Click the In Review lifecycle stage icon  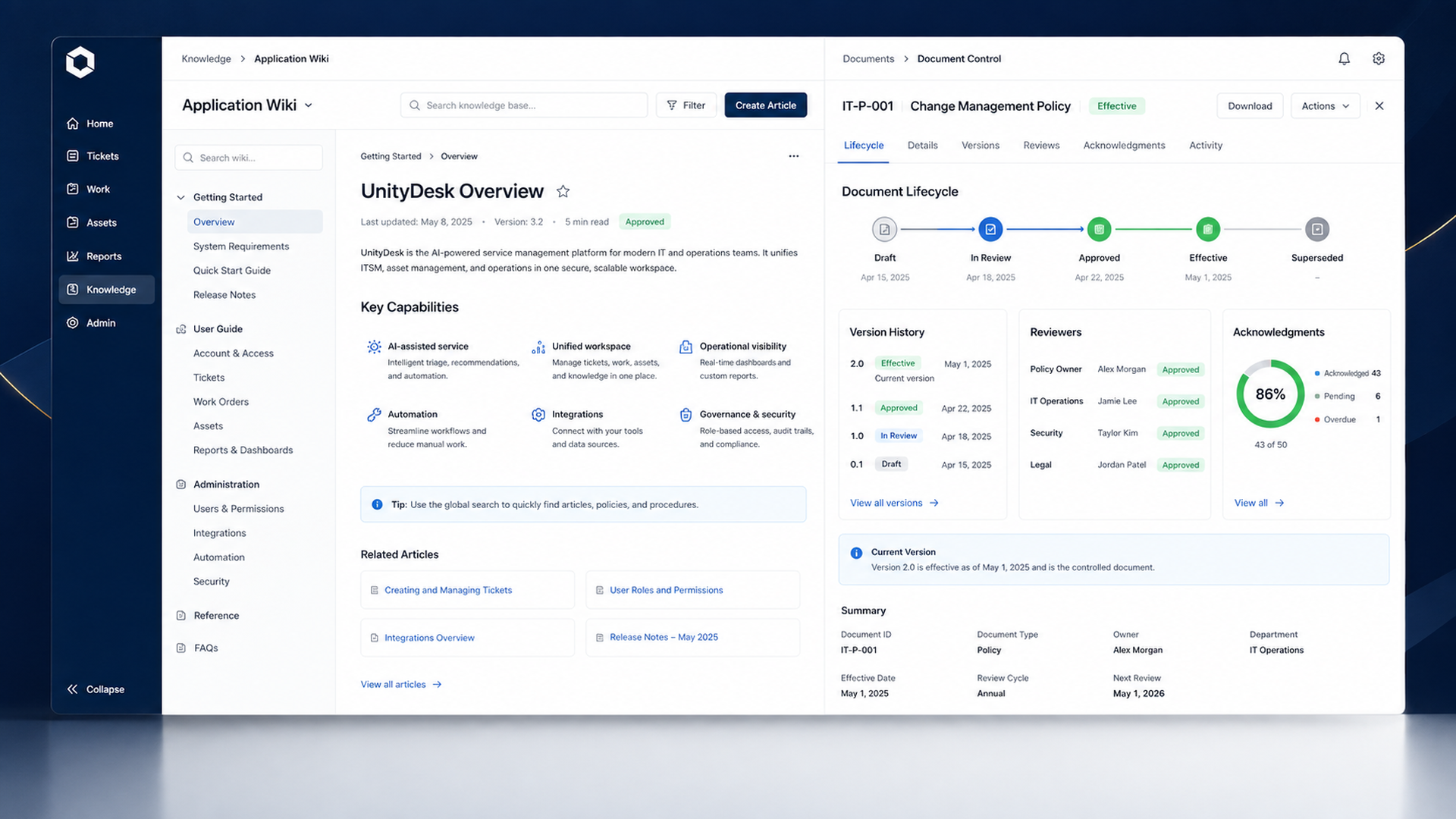coord(990,229)
